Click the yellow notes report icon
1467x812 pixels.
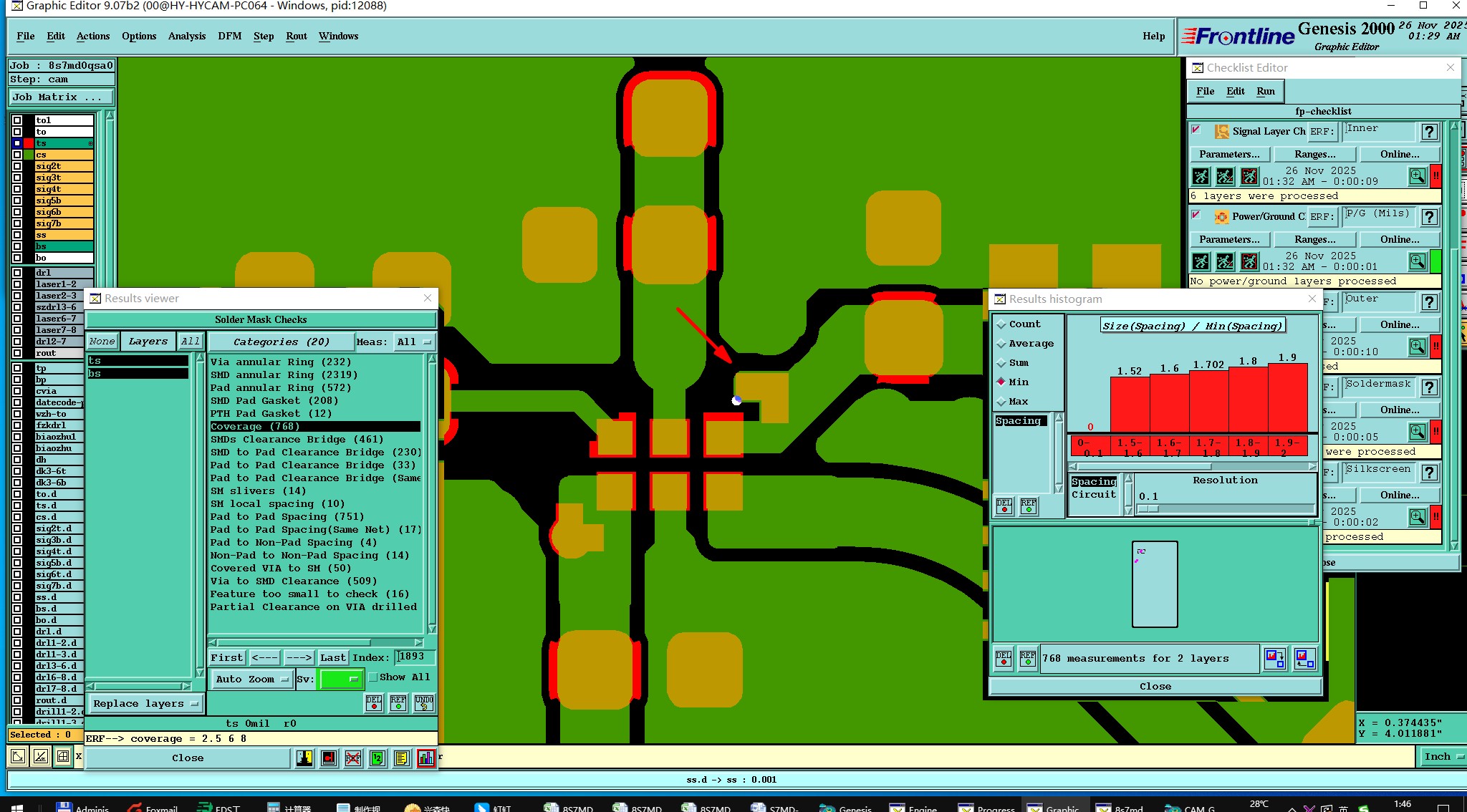pos(401,758)
